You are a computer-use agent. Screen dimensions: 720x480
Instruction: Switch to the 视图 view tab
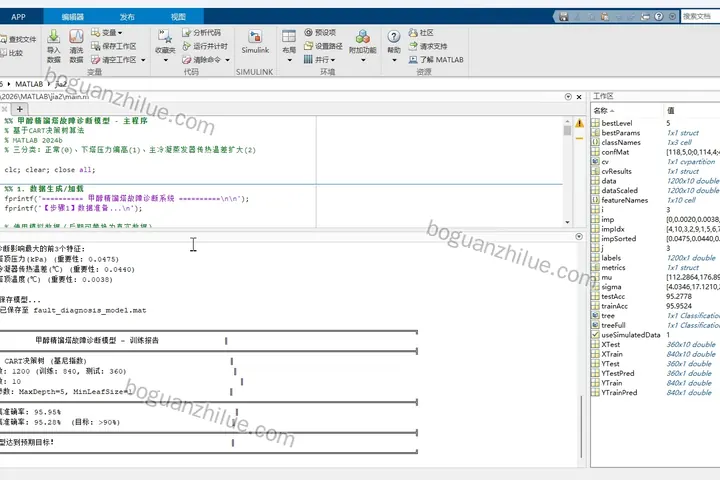pos(178,17)
